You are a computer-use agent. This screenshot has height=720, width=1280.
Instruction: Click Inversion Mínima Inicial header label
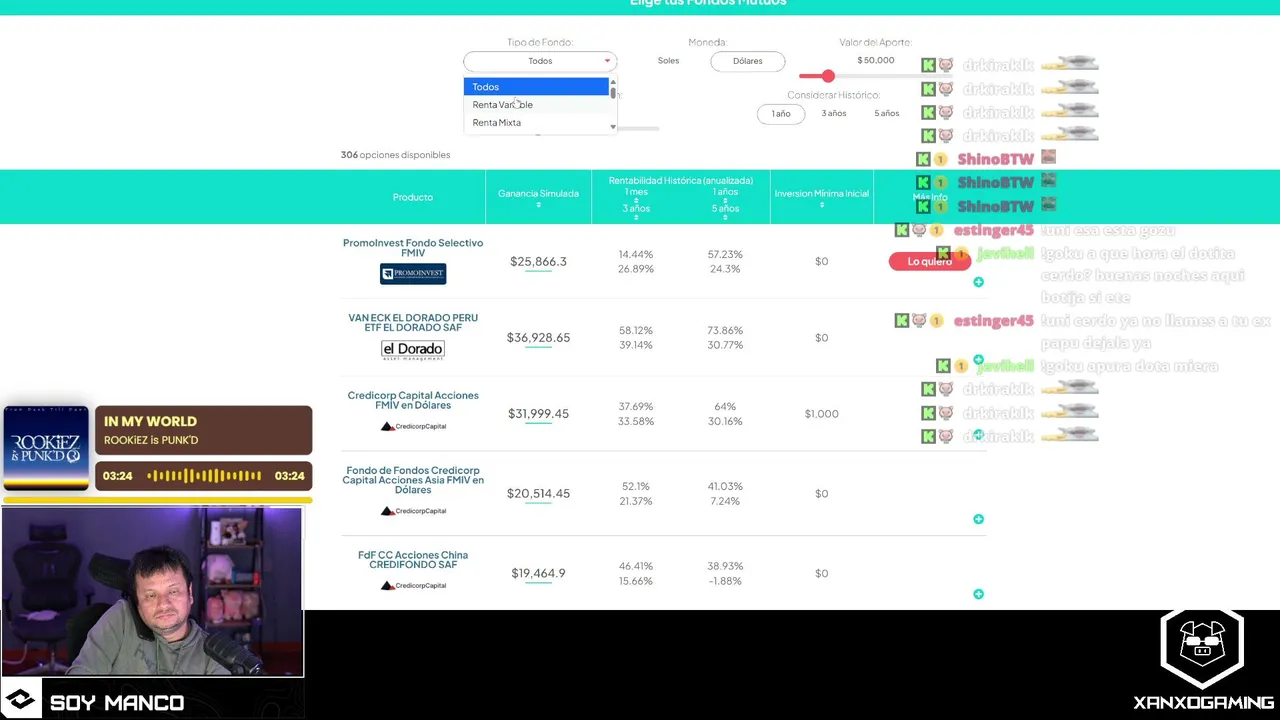coord(821,193)
